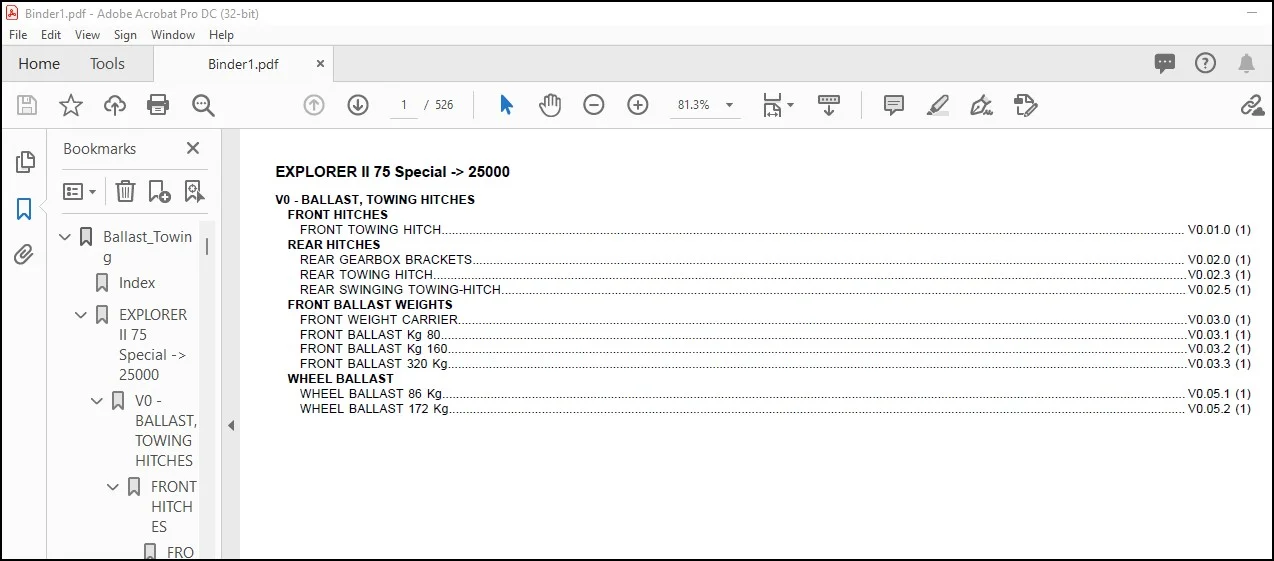Collapse the FRONT HITCHES bookmark

point(114,487)
